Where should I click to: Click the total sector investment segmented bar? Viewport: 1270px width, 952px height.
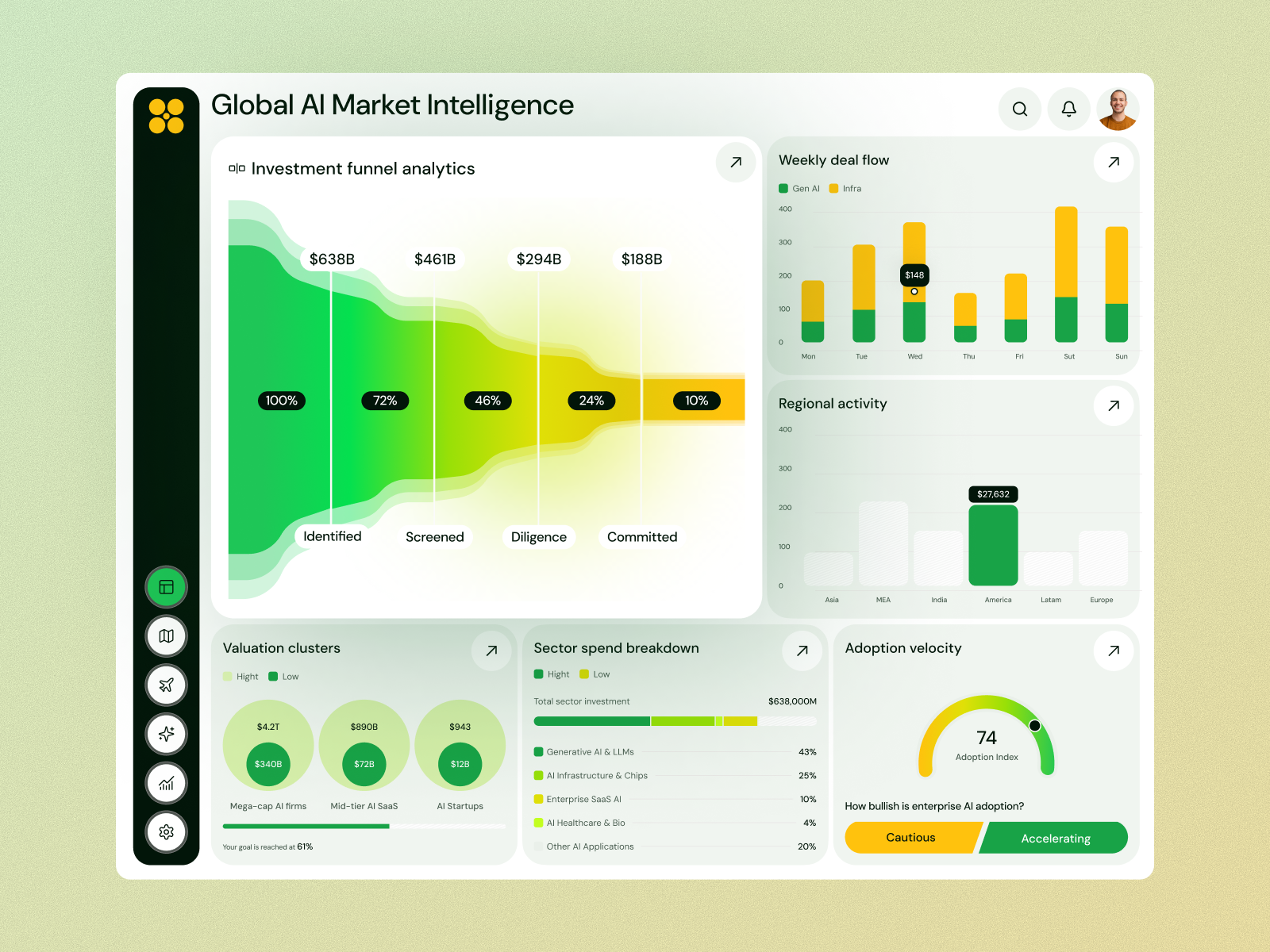coord(675,721)
